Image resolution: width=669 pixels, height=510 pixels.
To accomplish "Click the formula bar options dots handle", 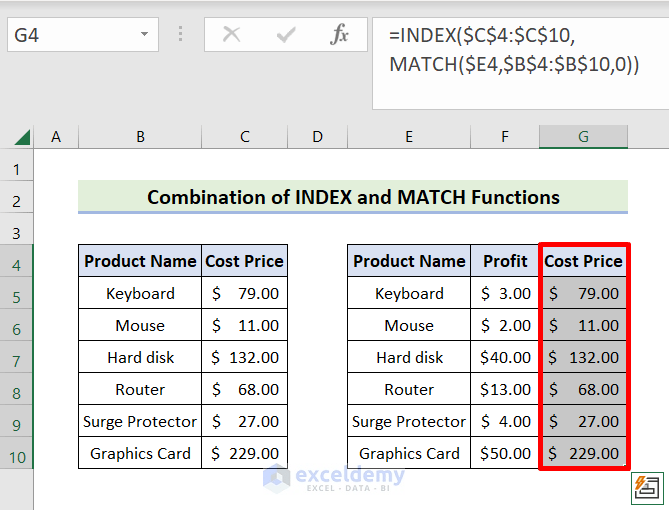I will (180, 34).
